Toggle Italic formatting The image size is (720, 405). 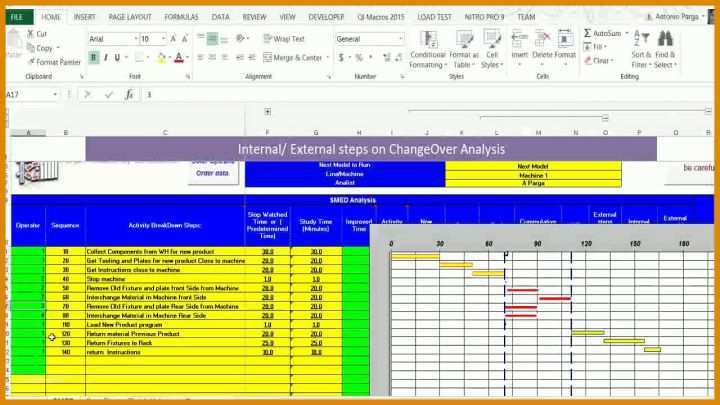[106, 58]
